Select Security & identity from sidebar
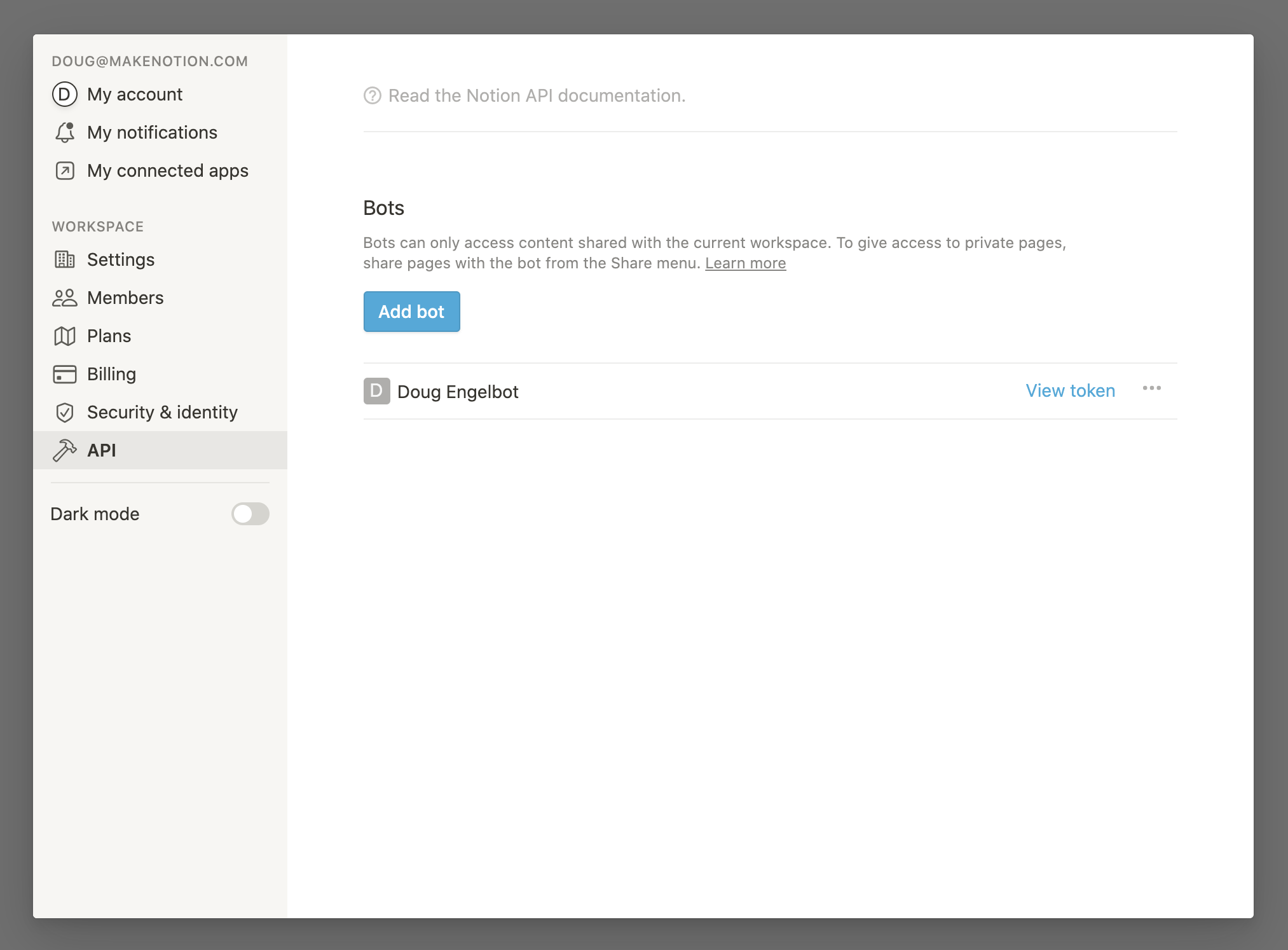 point(163,411)
